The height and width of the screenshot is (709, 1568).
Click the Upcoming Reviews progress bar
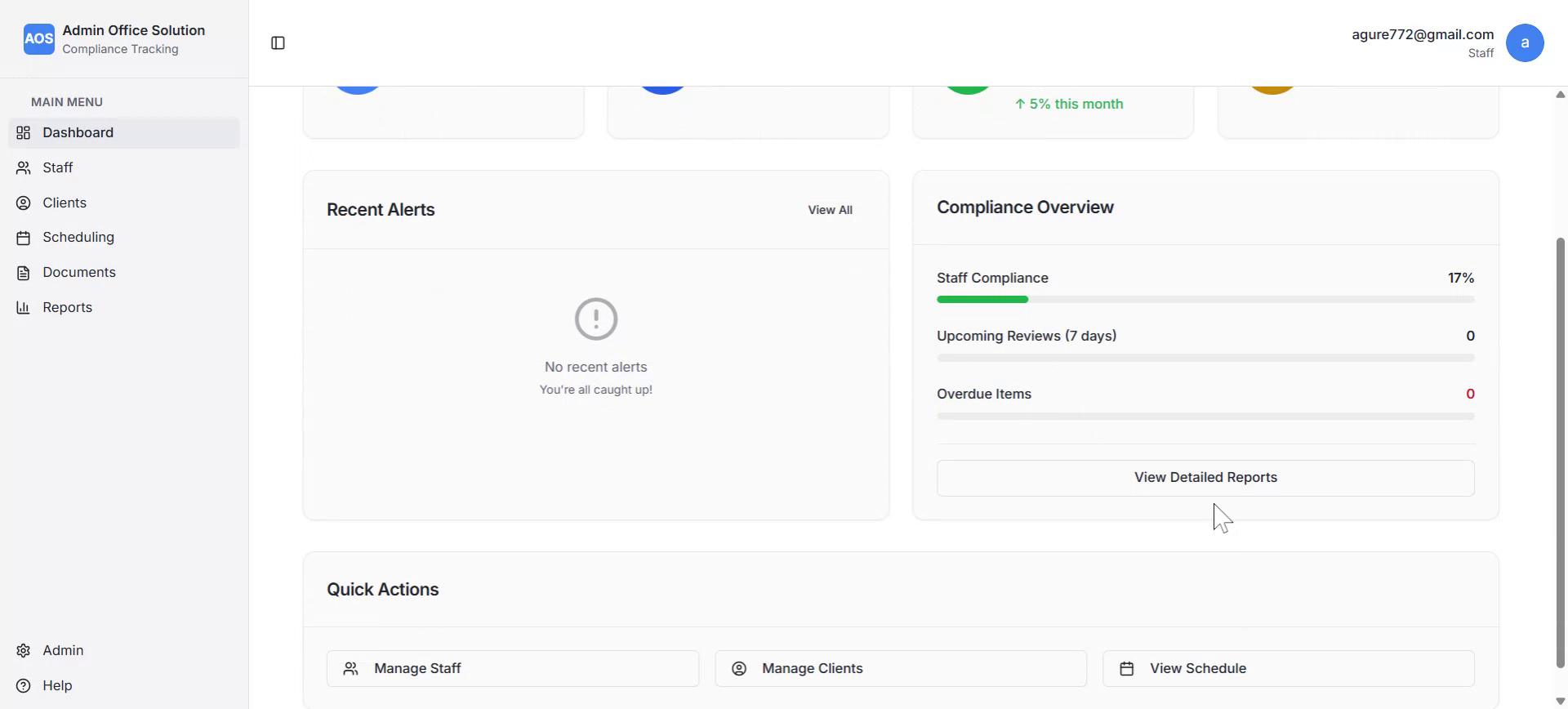1205,358
